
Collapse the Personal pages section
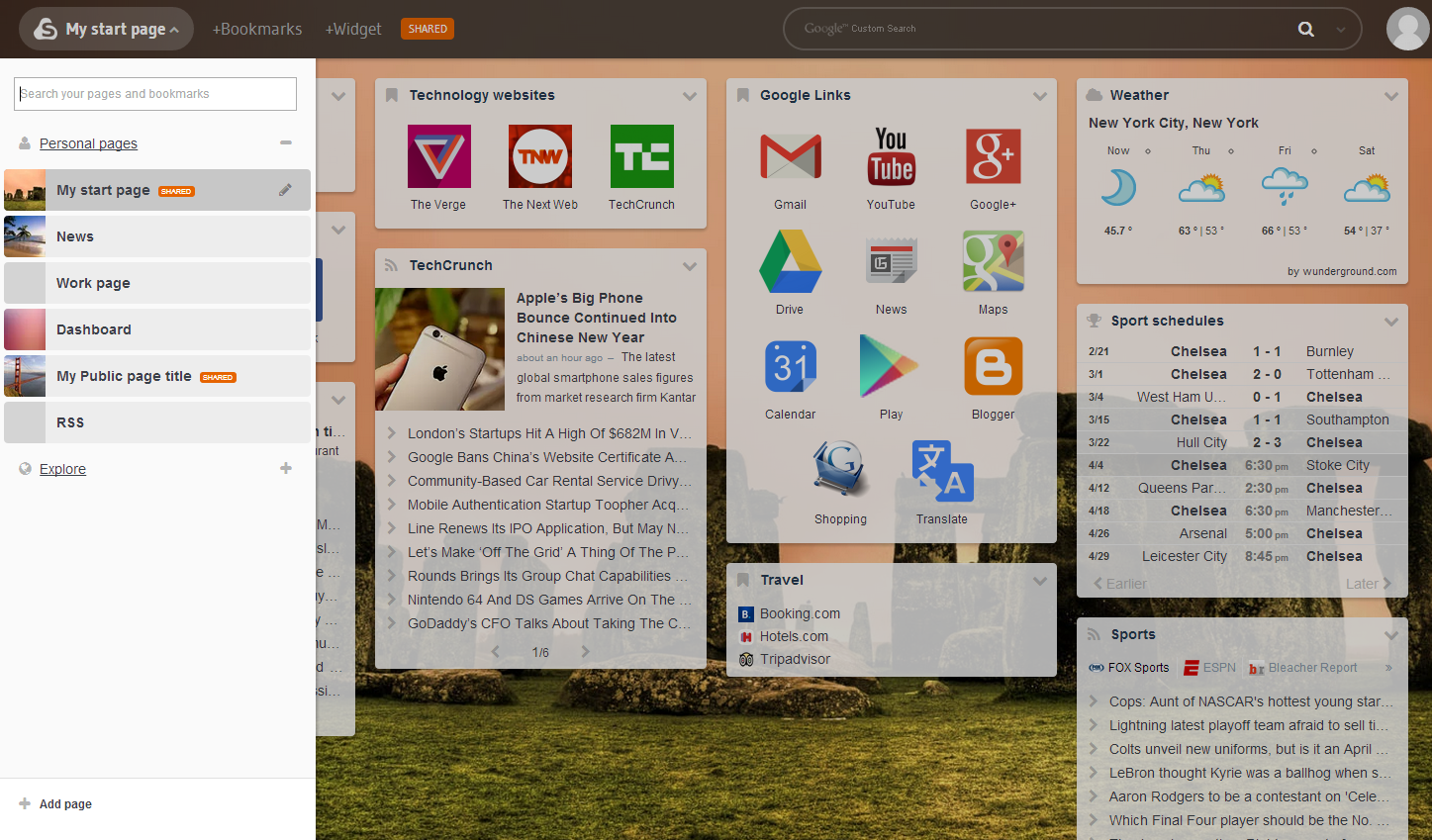click(286, 142)
